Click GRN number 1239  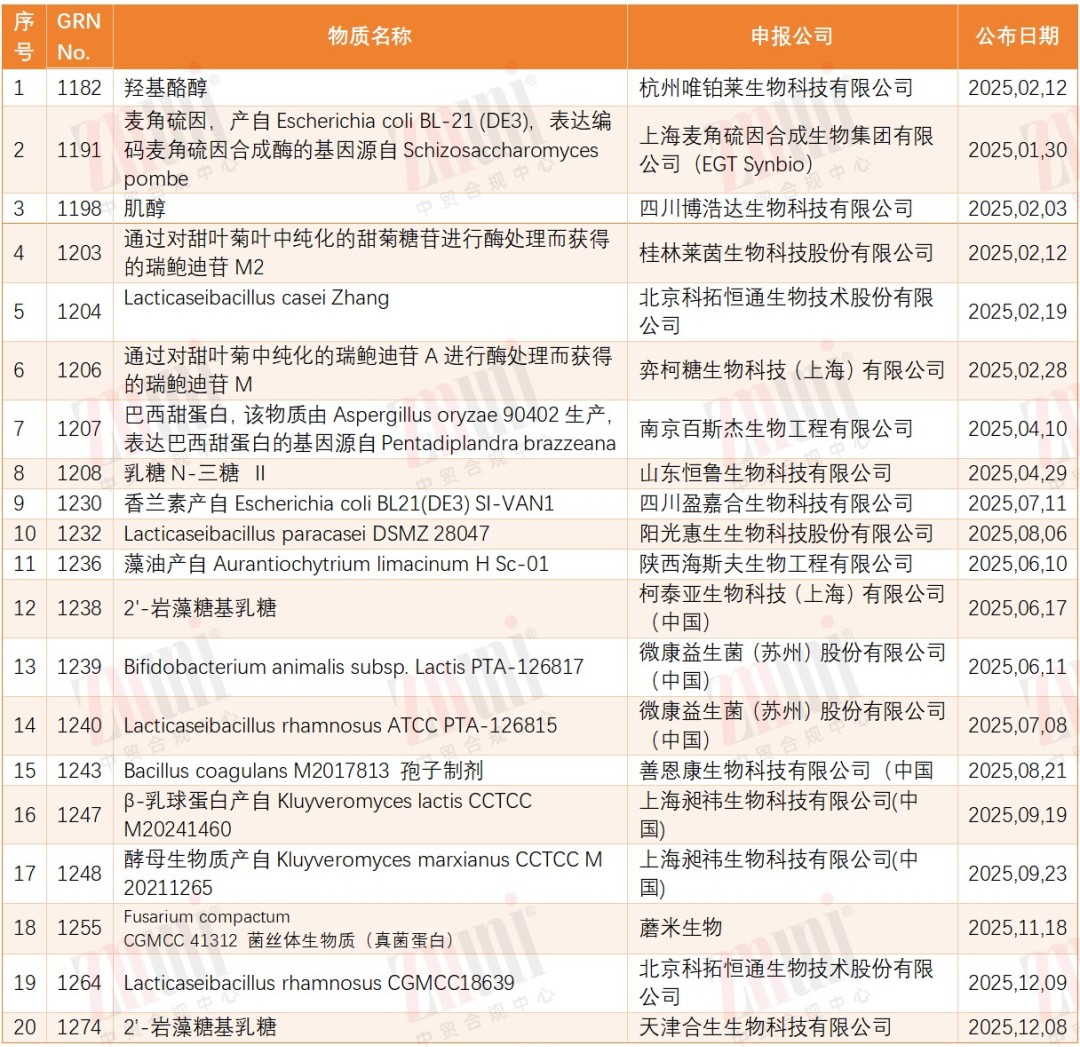click(x=79, y=667)
